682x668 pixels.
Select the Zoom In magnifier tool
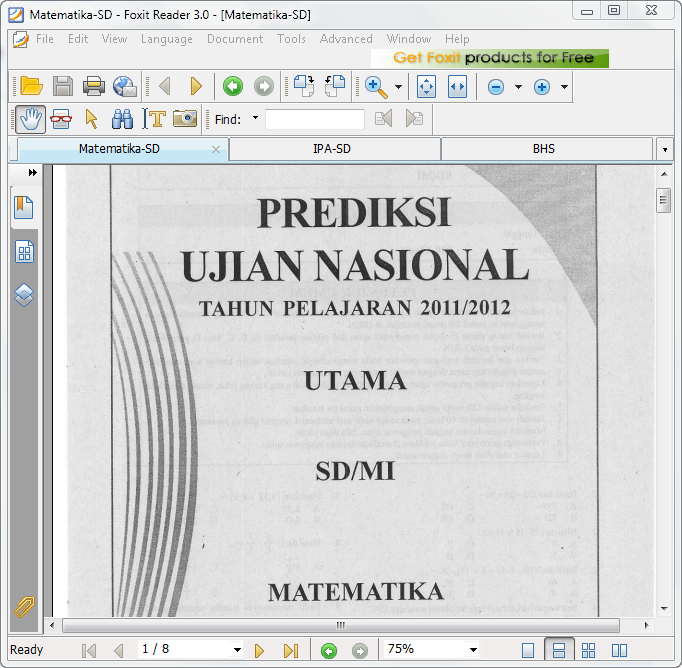coord(376,87)
